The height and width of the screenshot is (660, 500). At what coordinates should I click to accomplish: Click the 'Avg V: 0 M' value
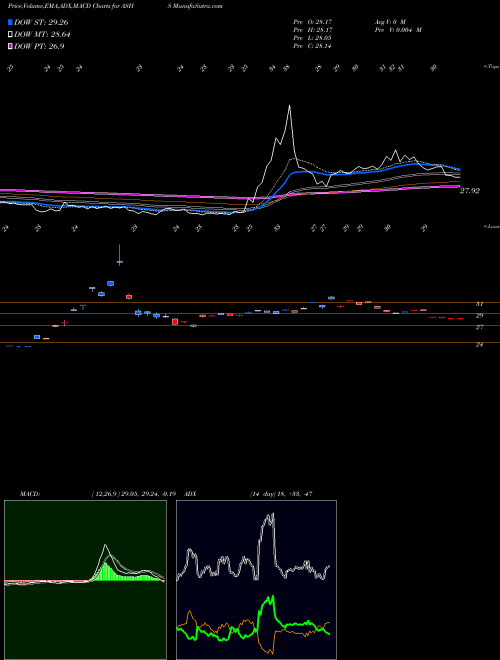[389, 21]
